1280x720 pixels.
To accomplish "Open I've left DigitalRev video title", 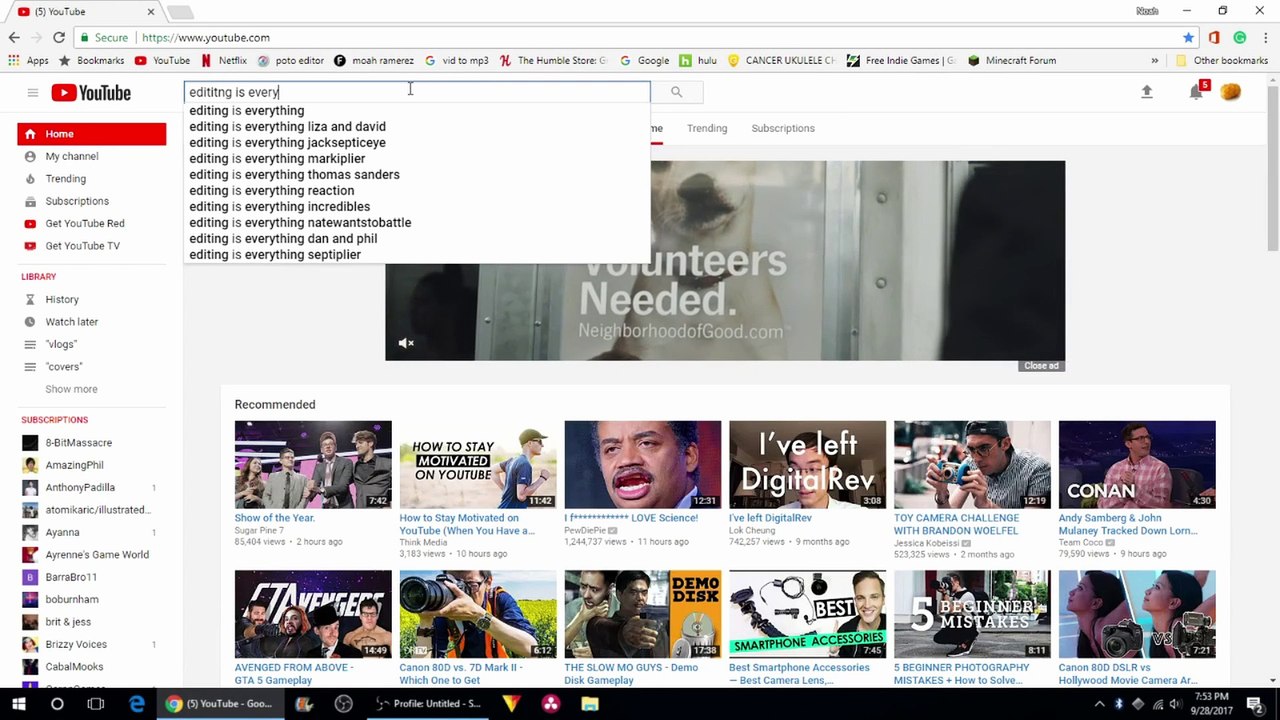I will pos(770,518).
